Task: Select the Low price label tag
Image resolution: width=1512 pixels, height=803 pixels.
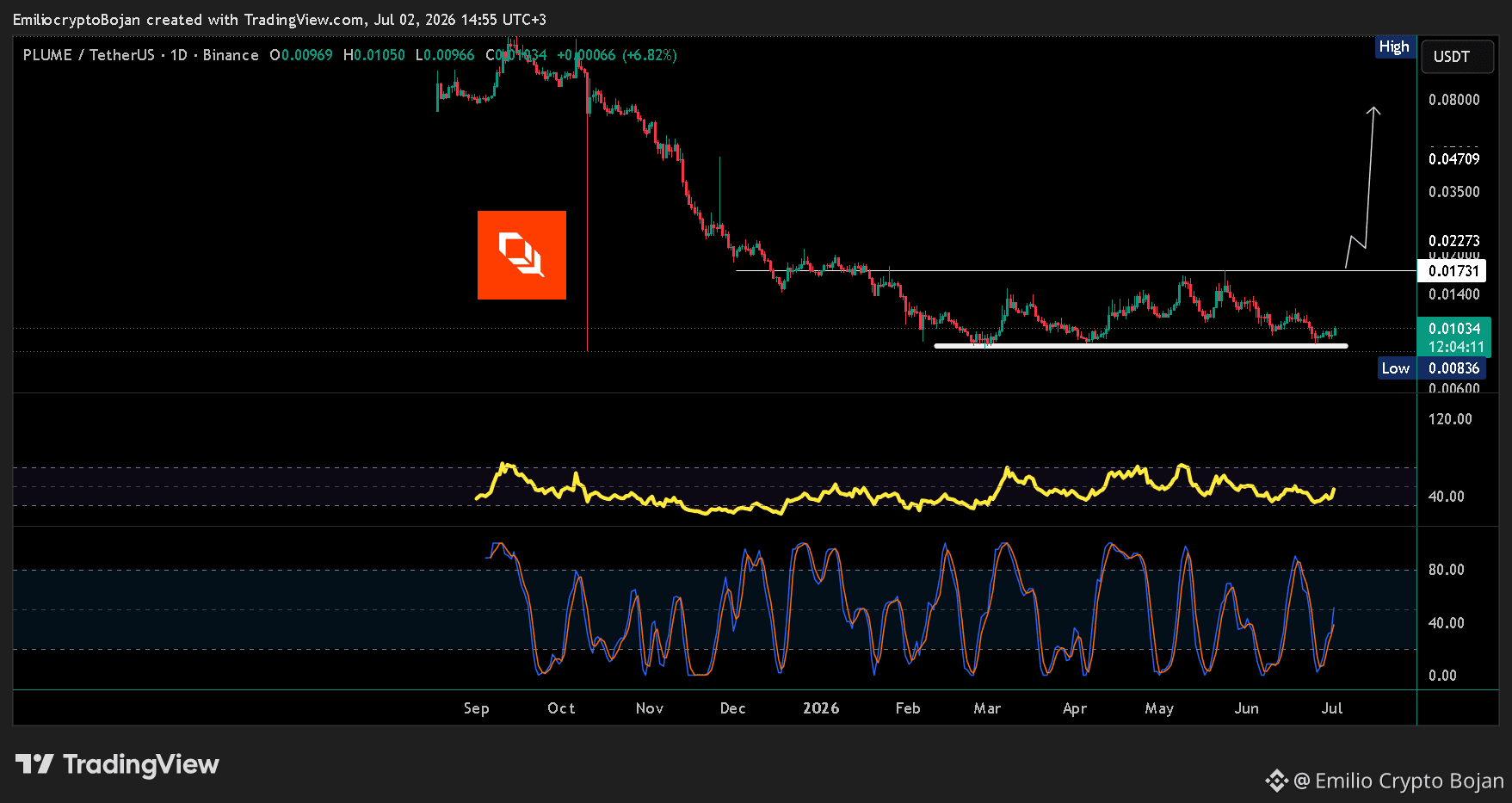Action: tap(1395, 368)
